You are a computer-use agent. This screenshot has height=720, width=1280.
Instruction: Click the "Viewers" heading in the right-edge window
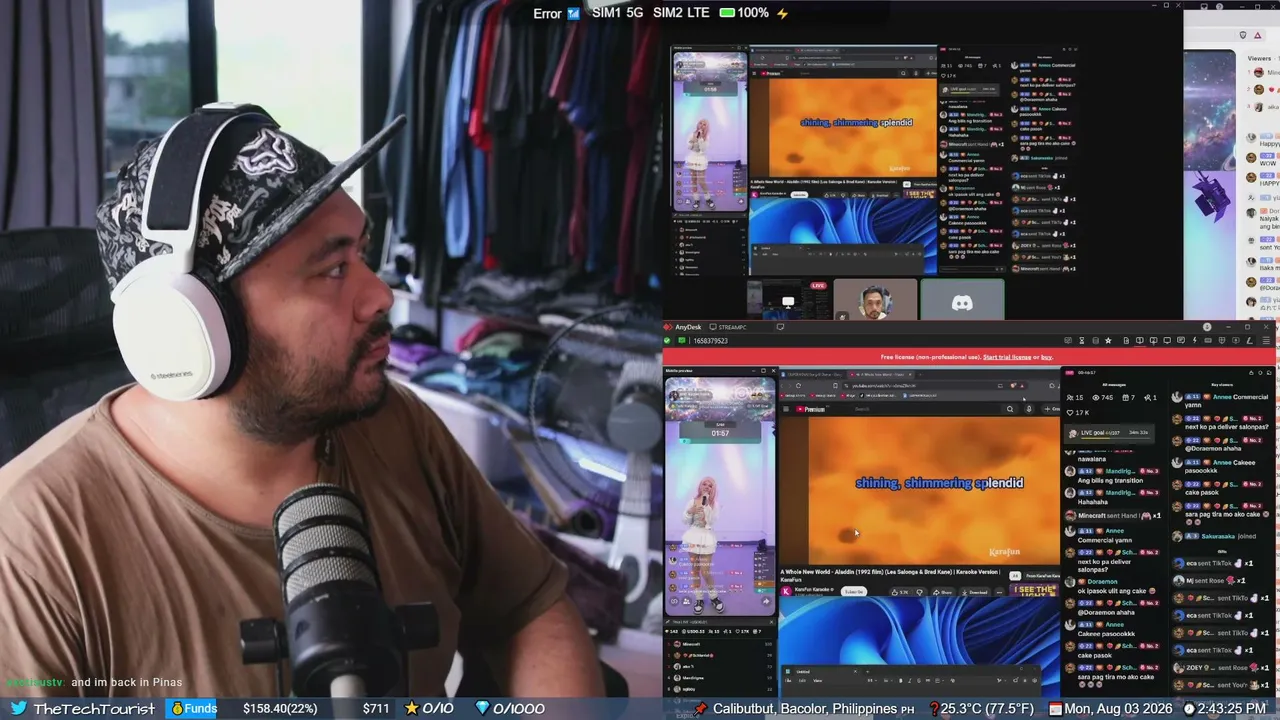point(1259,59)
